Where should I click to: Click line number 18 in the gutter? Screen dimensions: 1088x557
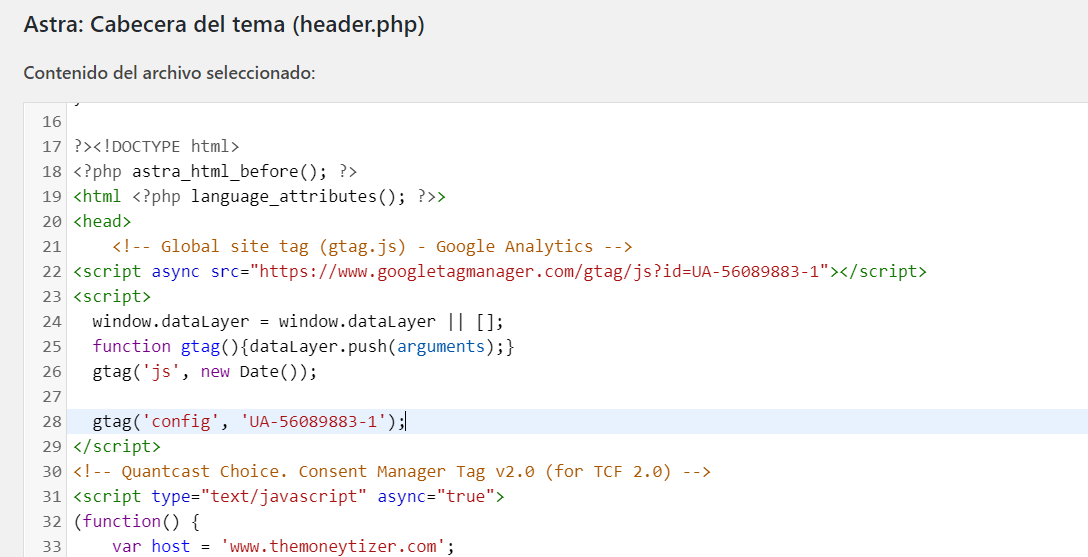(x=52, y=171)
